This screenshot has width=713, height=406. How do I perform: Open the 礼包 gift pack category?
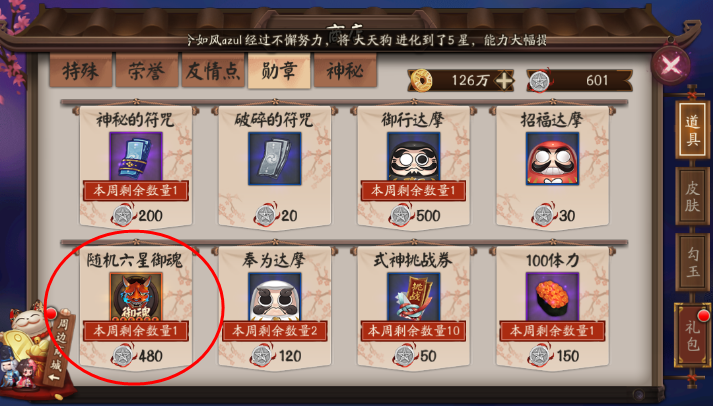(692, 334)
